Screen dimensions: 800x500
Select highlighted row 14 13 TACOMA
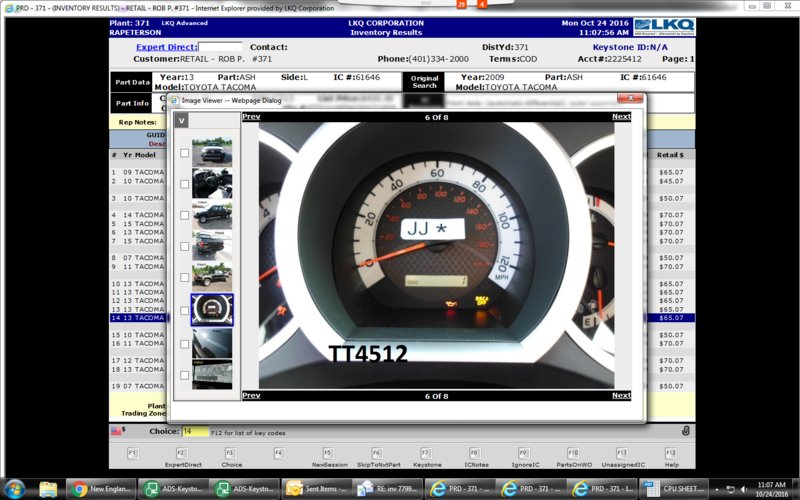pyautogui.click(x=138, y=318)
